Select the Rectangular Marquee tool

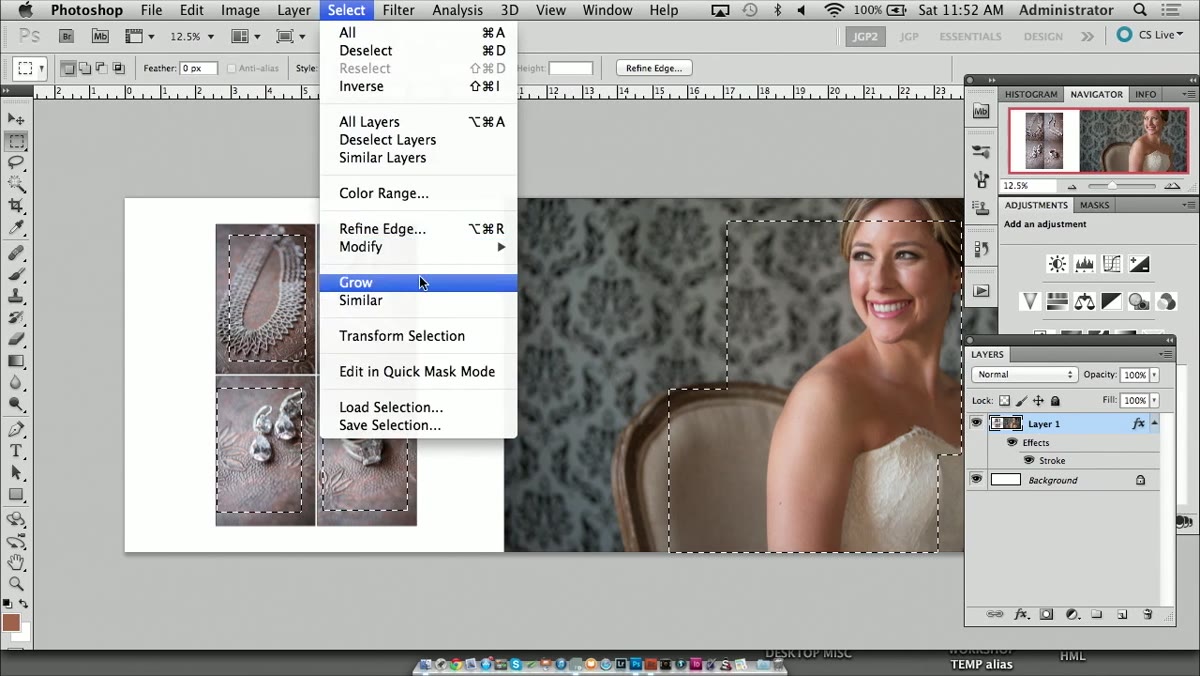[16, 141]
